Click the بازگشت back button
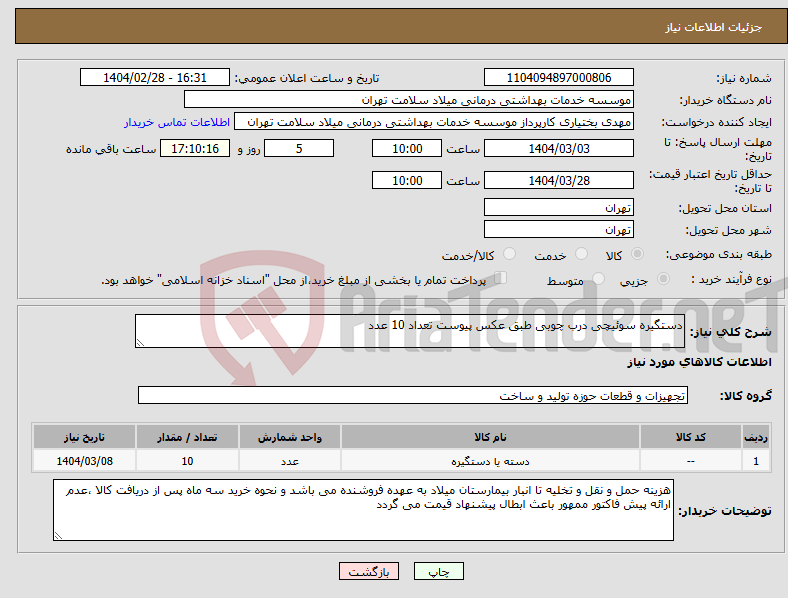The width and height of the screenshot is (788, 598). (369, 571)
